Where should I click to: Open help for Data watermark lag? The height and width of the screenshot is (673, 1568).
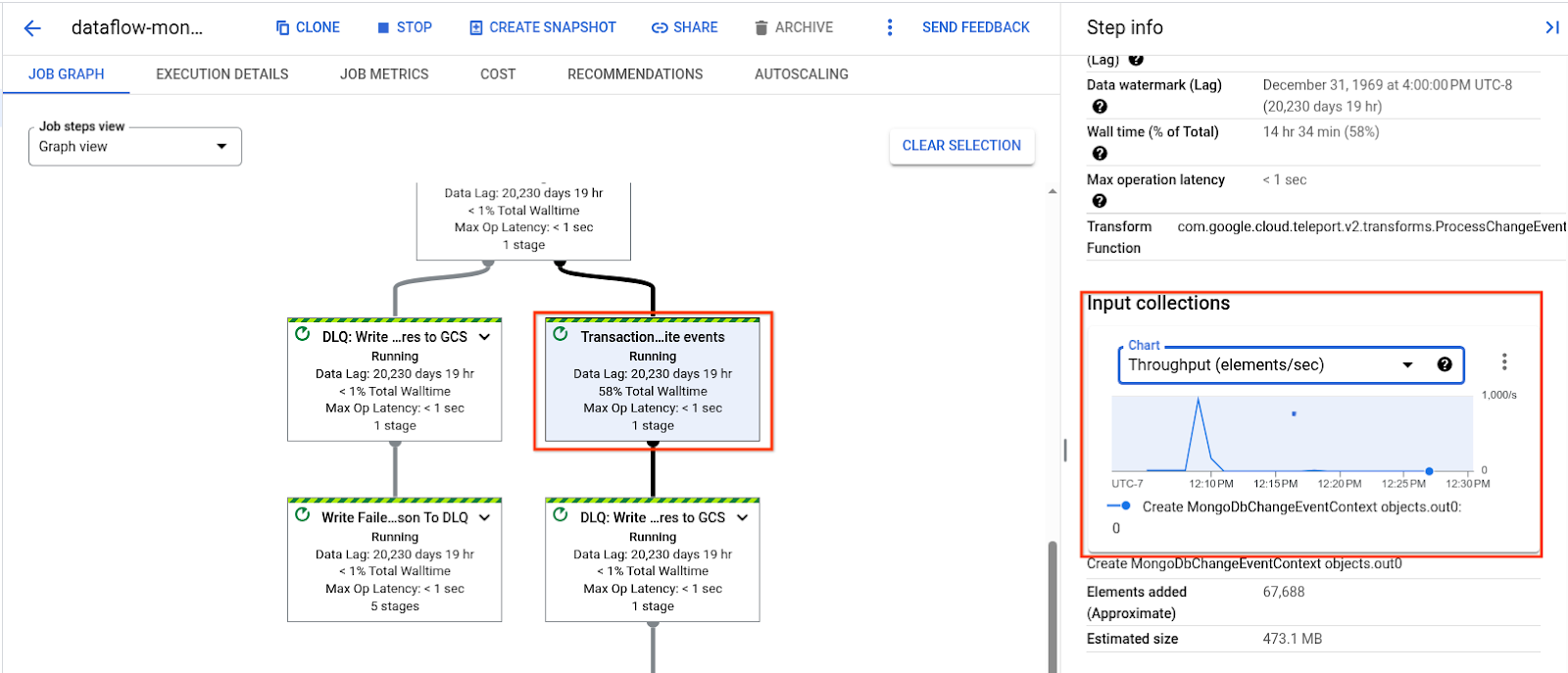[x=1100, y=107]
